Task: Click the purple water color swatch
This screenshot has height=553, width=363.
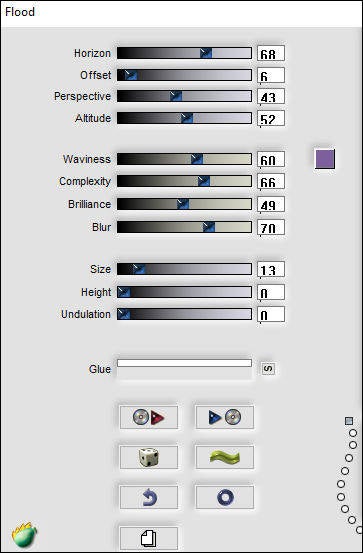Action: (325, 159)
